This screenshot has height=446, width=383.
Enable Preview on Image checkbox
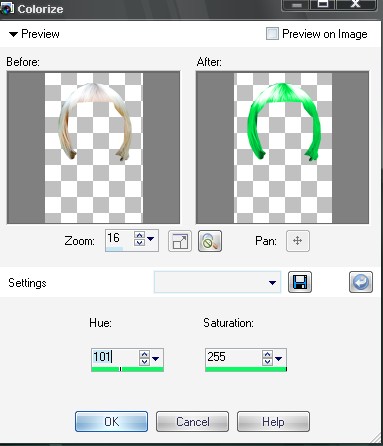coord(272,34)
